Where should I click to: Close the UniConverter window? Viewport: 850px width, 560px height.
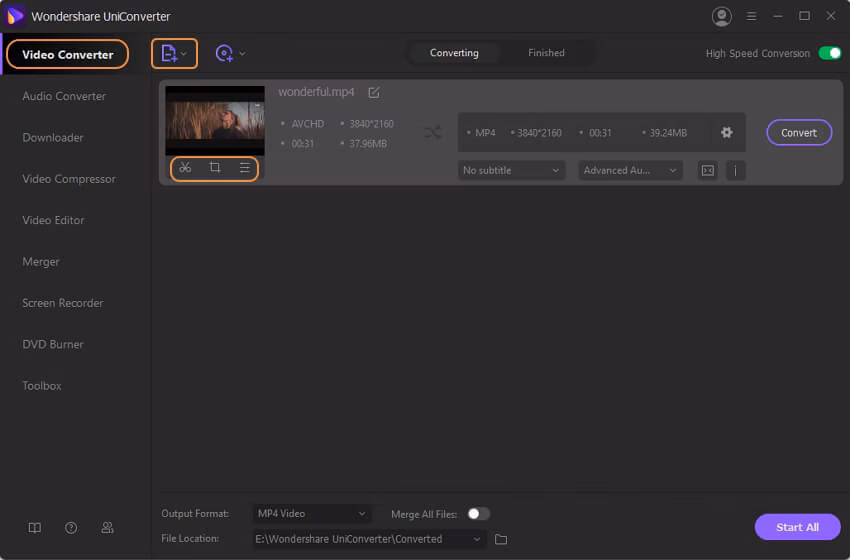point(831,16)
